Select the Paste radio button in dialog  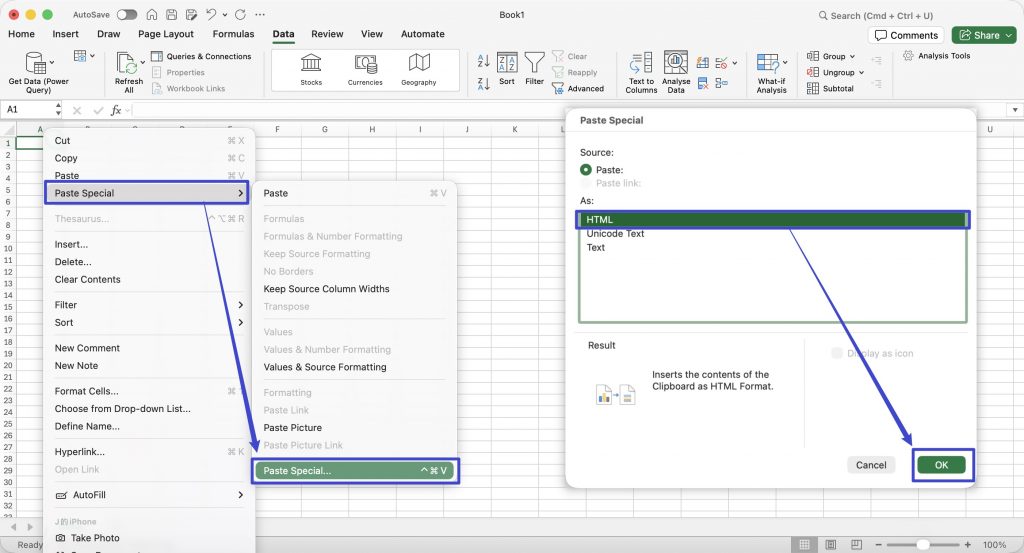586,170
